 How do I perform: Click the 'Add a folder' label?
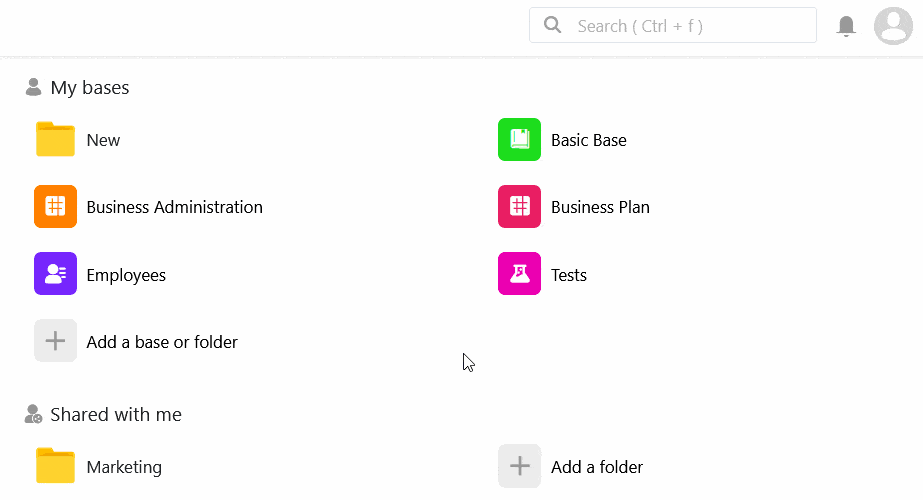pyautogui.click(x=596, y=467)
